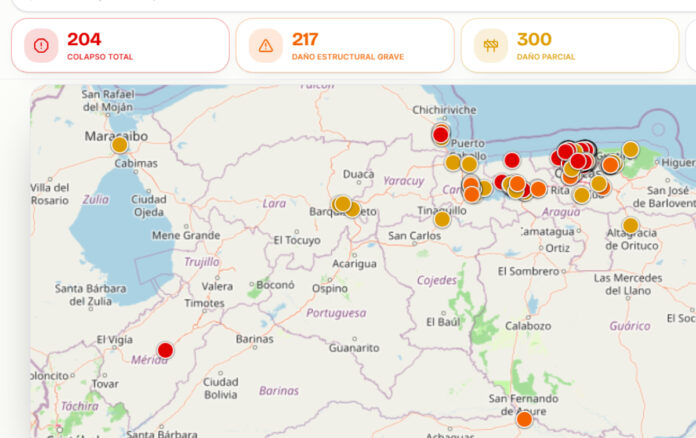The height and width of the screenshot is (438, 696).
Task: Click the Maracaibo city label
Action: point(116,136)
